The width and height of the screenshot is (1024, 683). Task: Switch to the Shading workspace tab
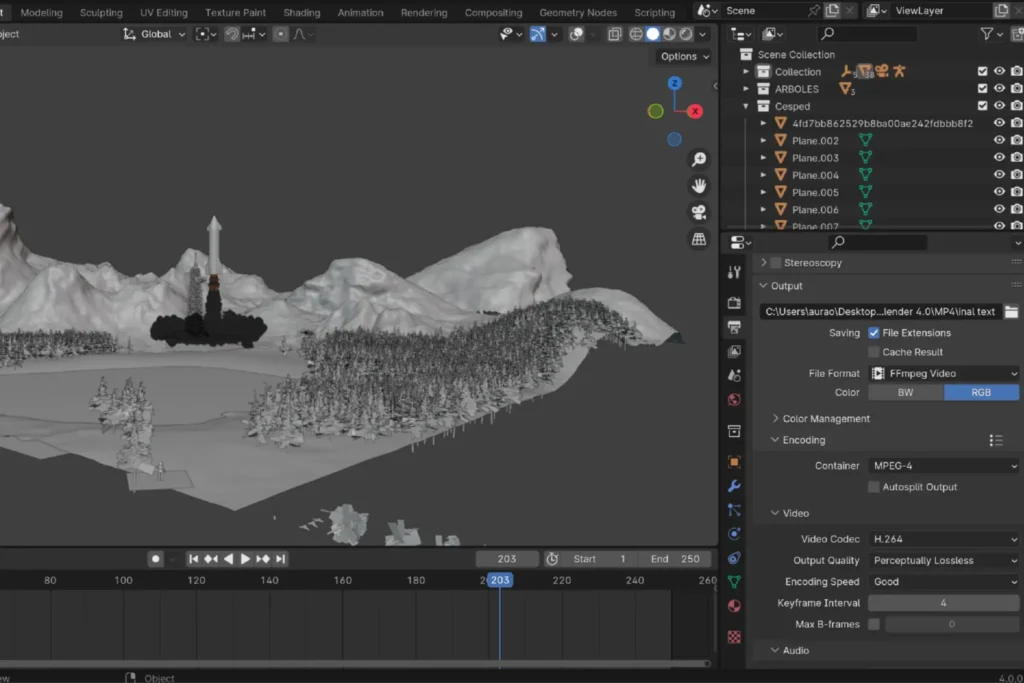tap(301, 13)
